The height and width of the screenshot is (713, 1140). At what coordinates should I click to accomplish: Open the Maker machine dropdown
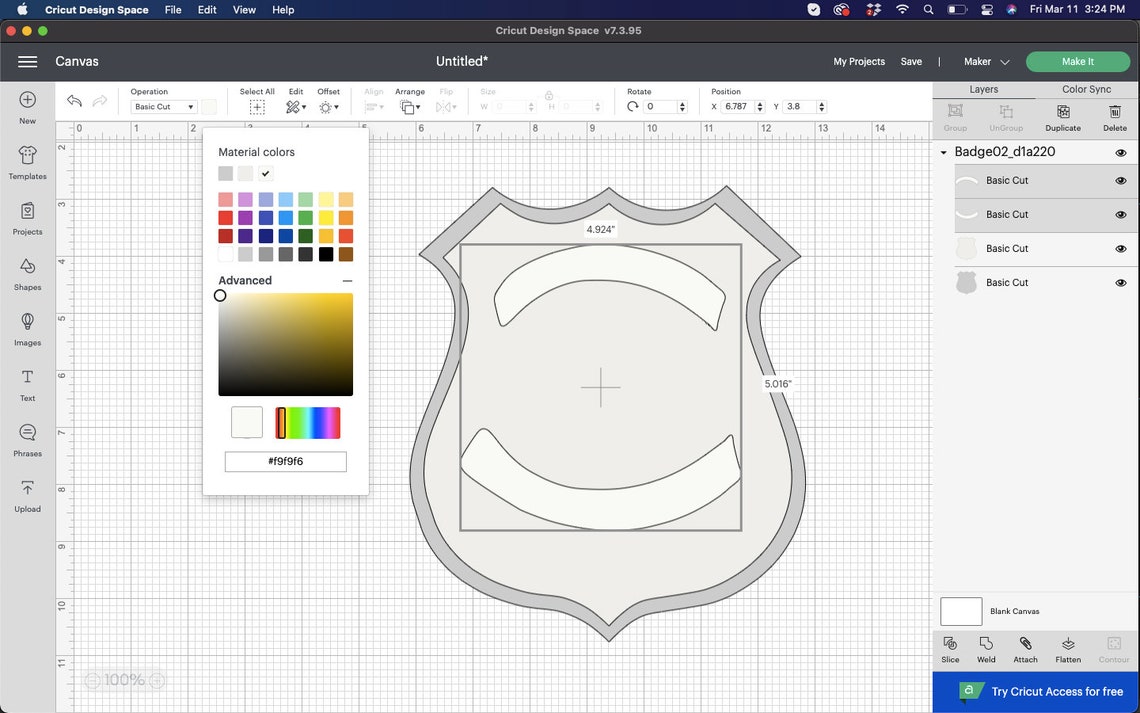987,62
